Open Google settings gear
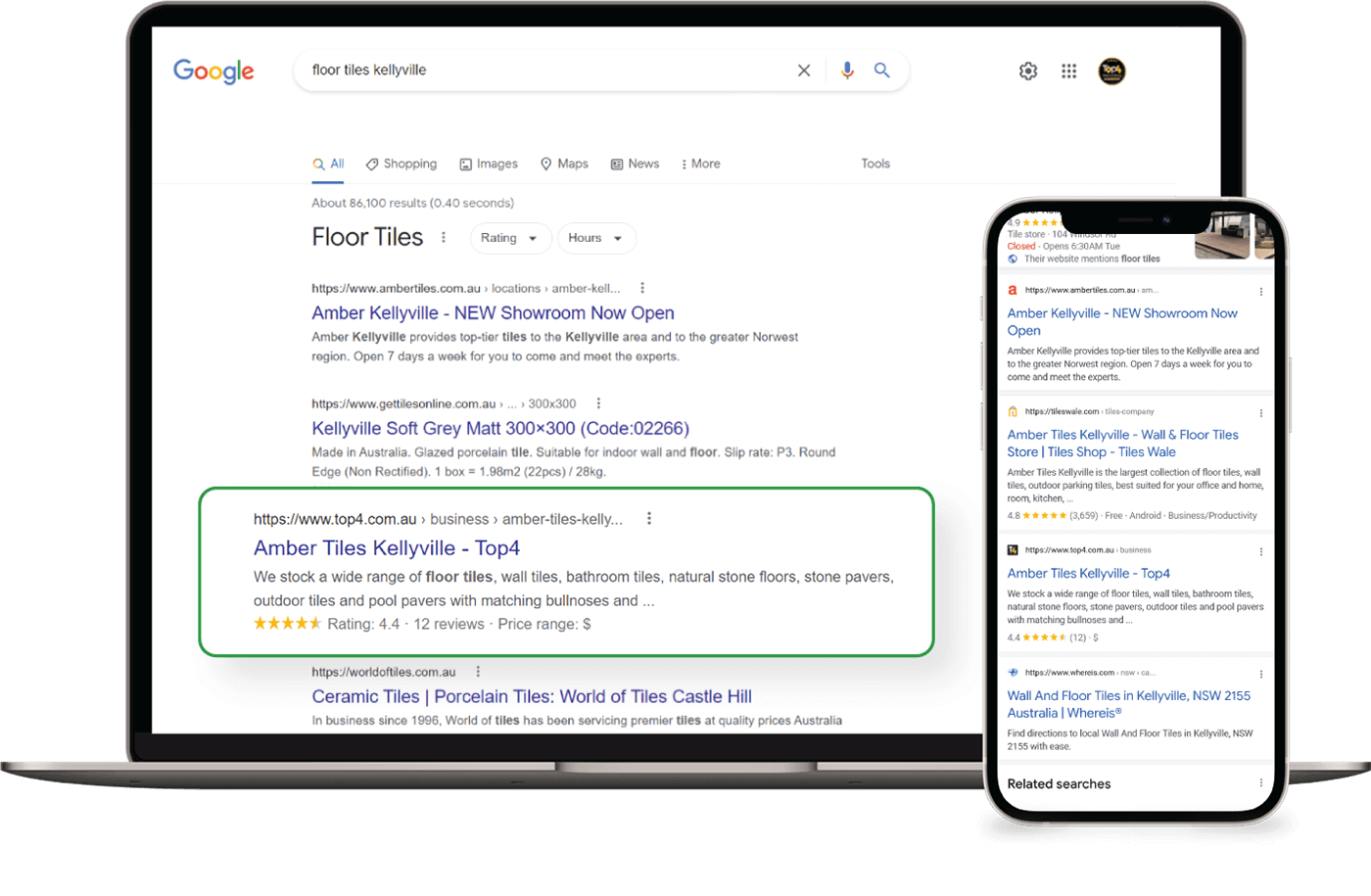The image size is (1371, 896). point(1028,71)
